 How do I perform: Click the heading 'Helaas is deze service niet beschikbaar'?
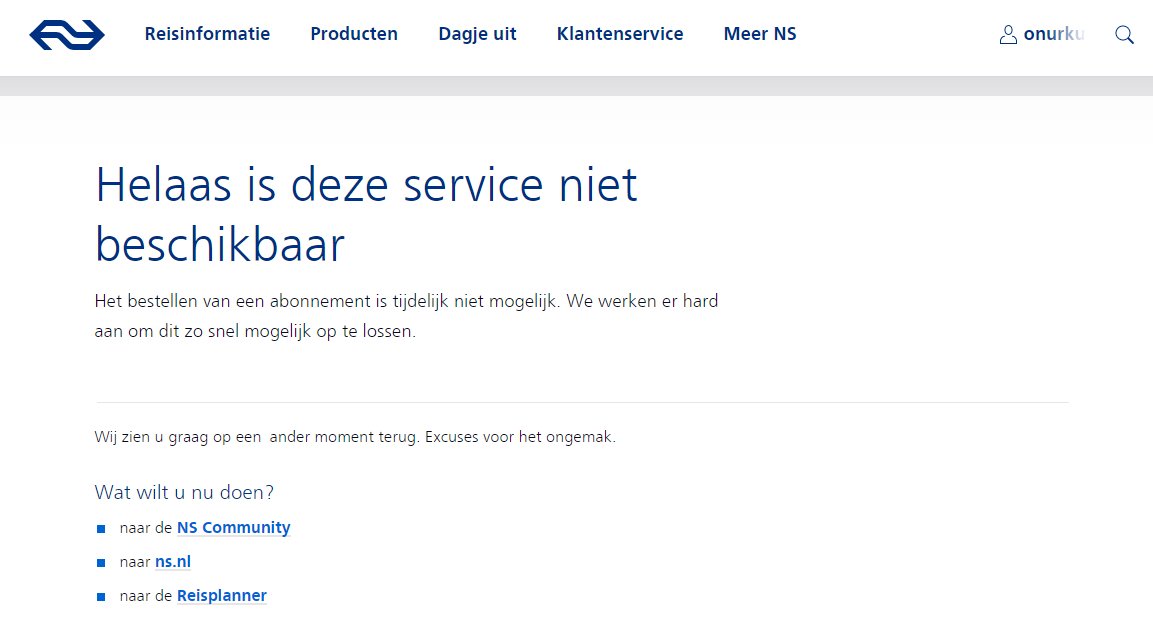coord(366,214)
